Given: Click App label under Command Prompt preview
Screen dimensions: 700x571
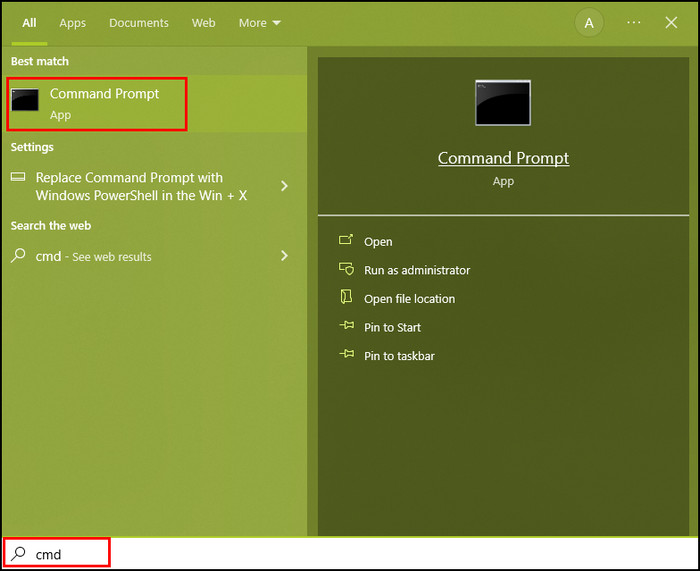Looking at the screenshot, I should [x=503, y=182].
